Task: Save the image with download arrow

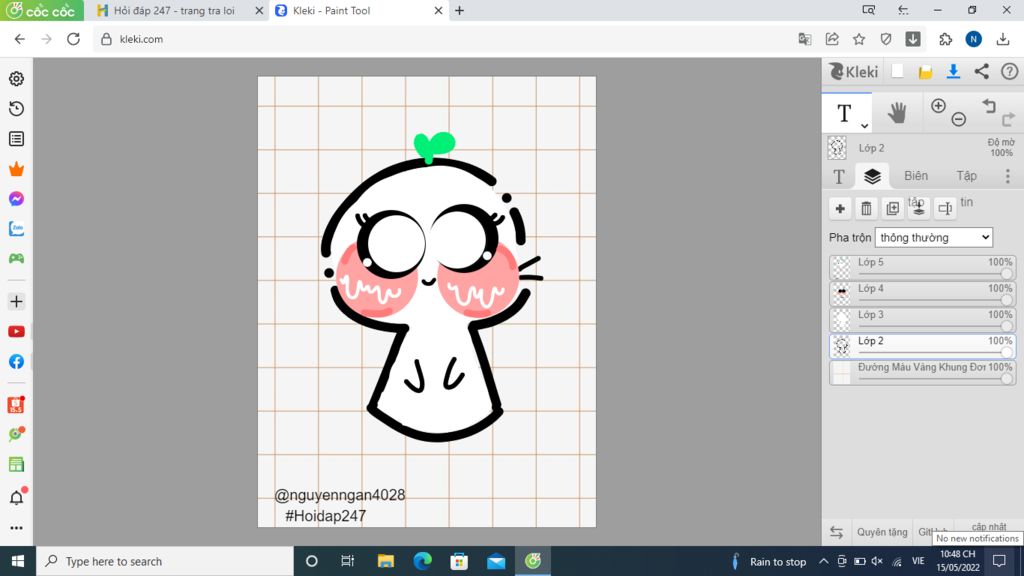Action: pos(953,71)
